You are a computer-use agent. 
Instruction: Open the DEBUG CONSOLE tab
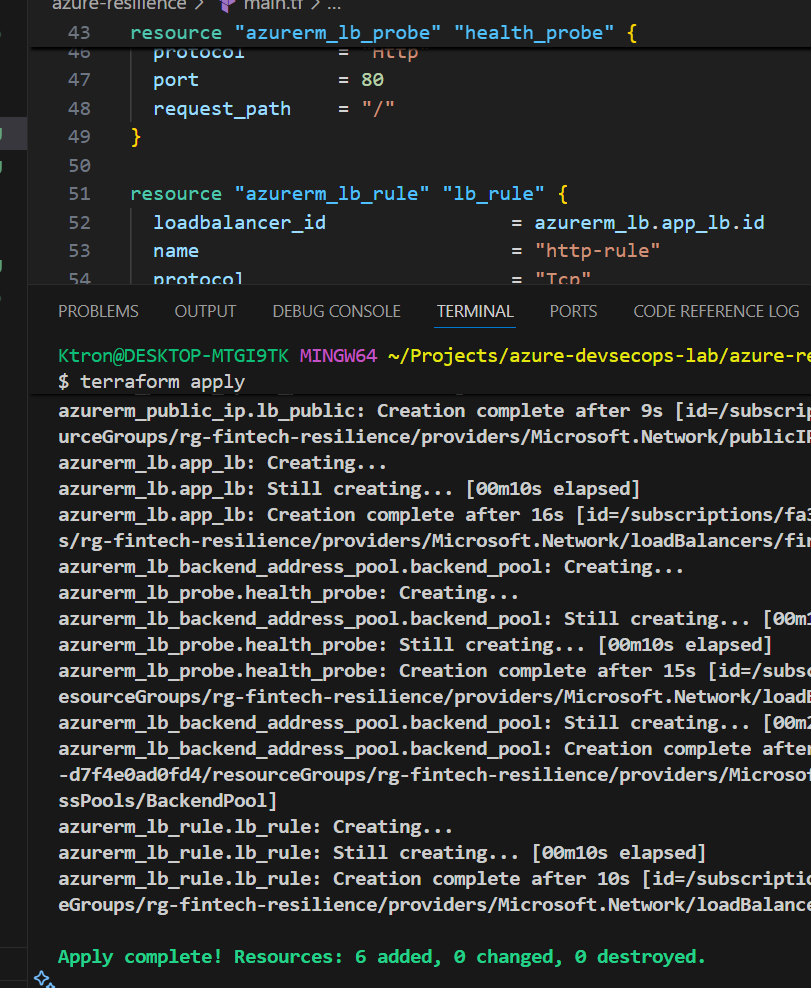click(x=336, y=311)
